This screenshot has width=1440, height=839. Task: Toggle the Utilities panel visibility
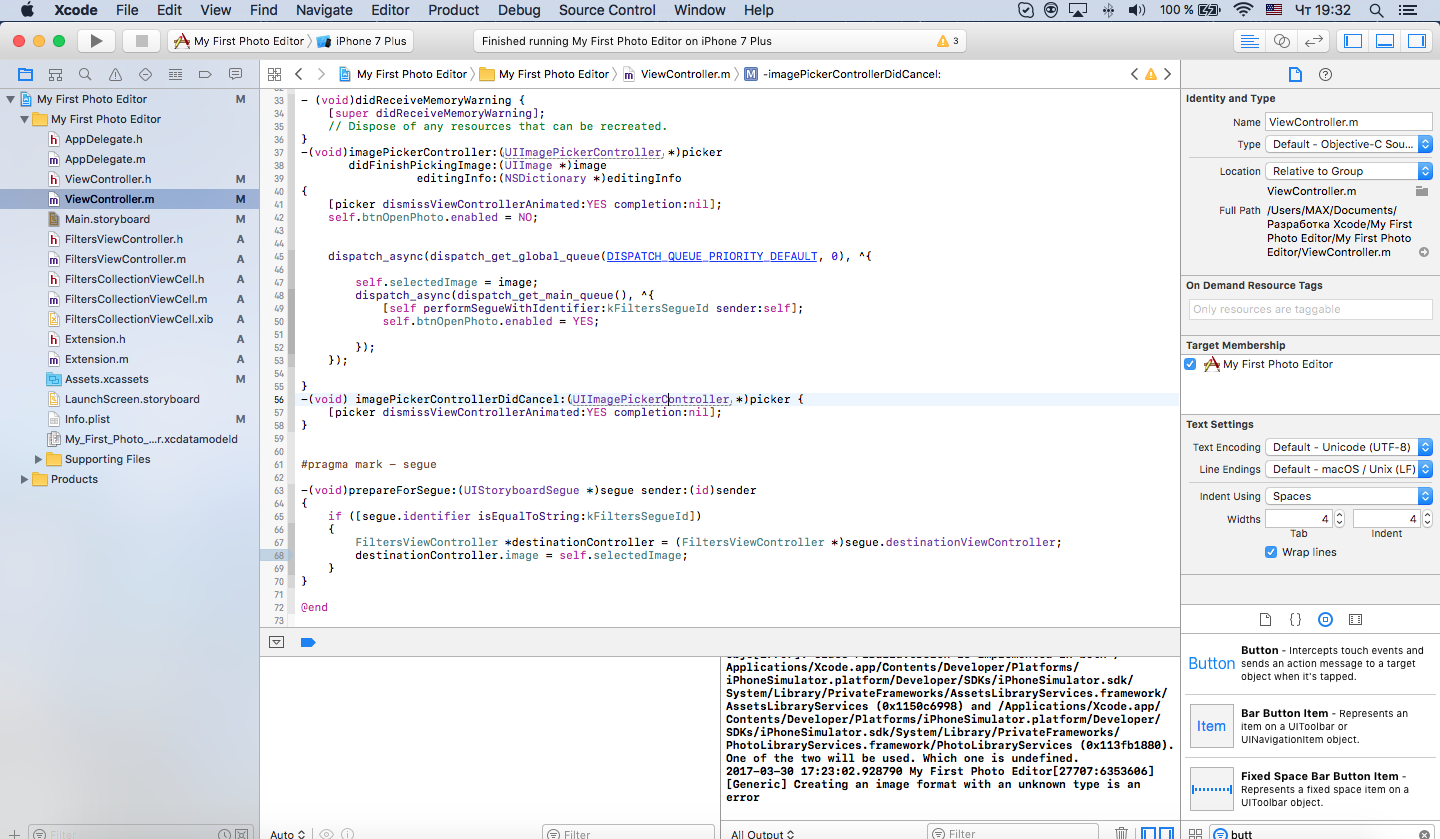[x=1416, y=41]
